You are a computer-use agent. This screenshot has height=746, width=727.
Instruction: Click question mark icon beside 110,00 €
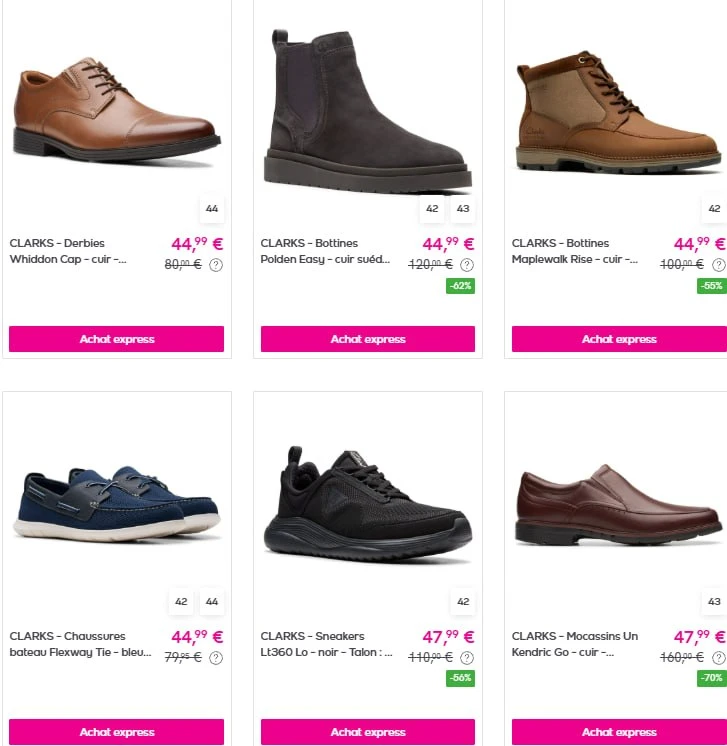(x=467, y=658)
